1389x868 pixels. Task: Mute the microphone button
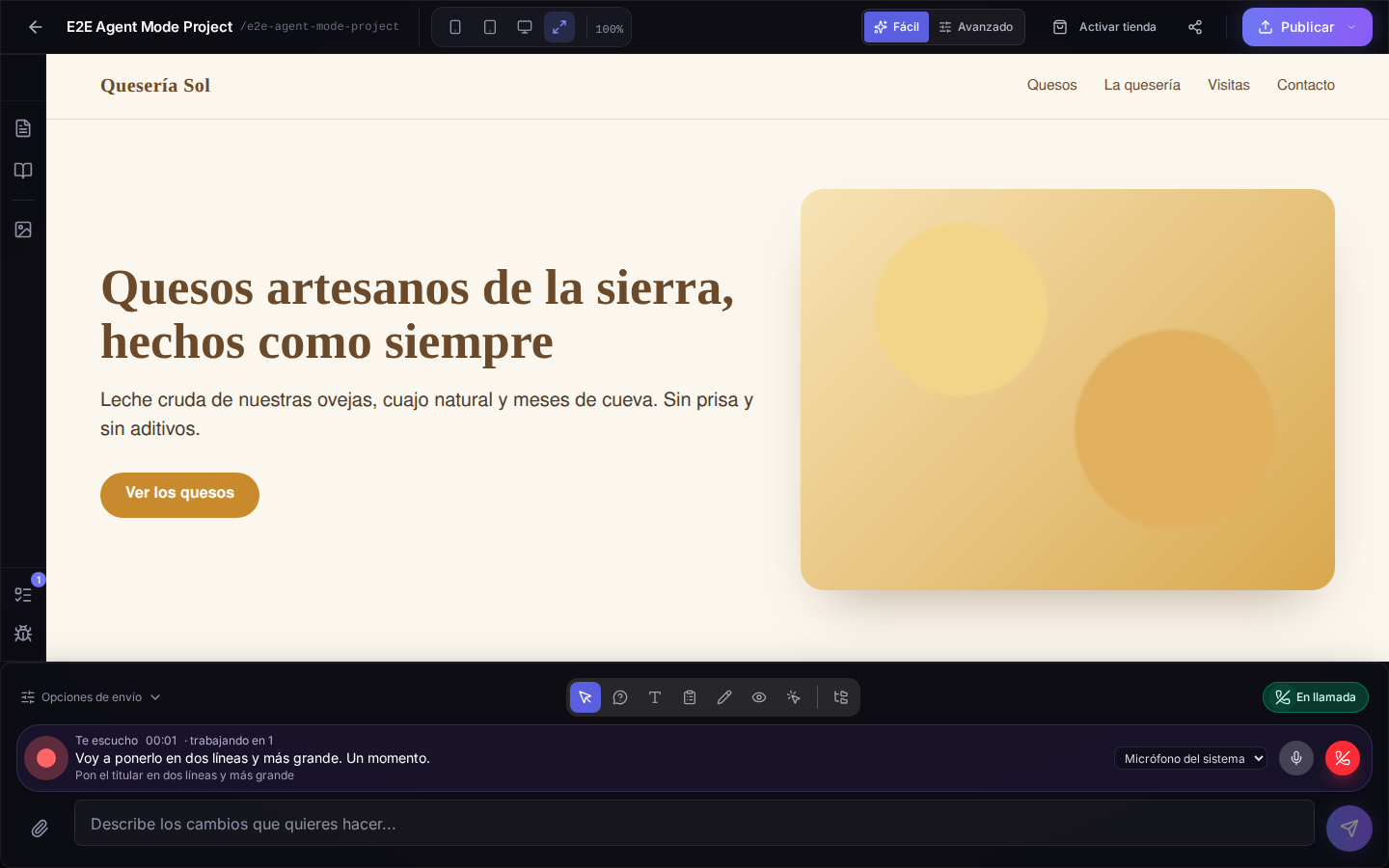click(x=1296, y=758)
